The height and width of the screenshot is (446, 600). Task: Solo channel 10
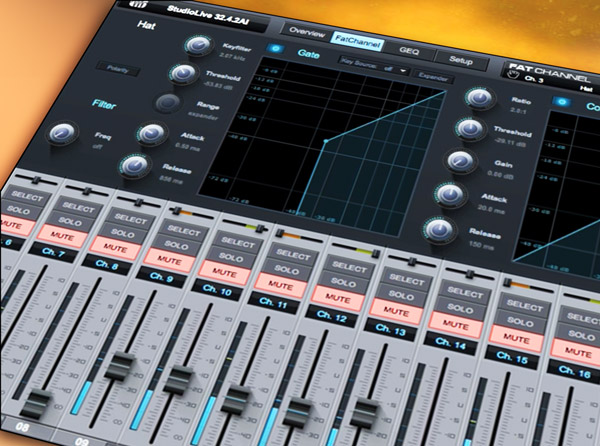pos(232,257)
